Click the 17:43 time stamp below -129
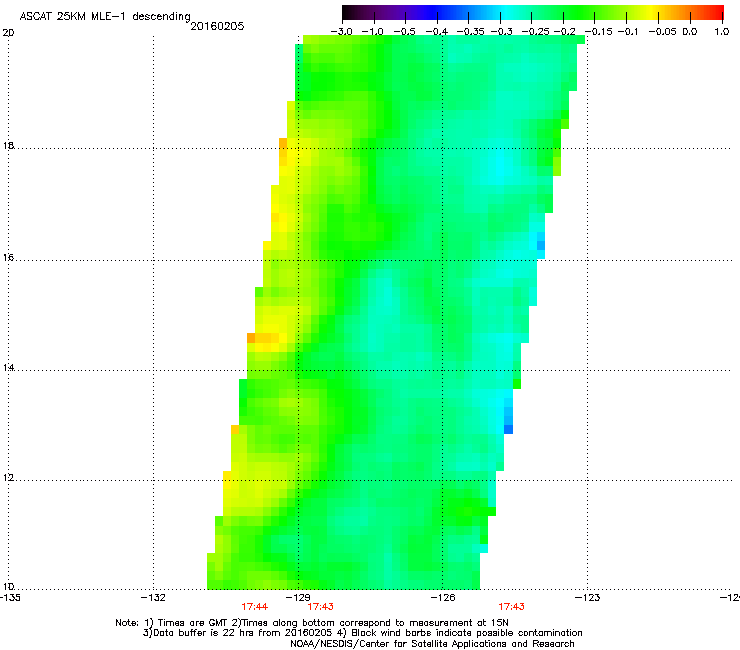 click(x=320, y=607)
